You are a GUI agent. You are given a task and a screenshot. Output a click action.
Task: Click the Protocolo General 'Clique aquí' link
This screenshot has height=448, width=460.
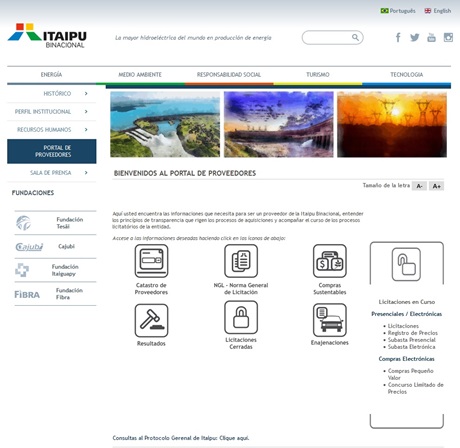point(234,438)
